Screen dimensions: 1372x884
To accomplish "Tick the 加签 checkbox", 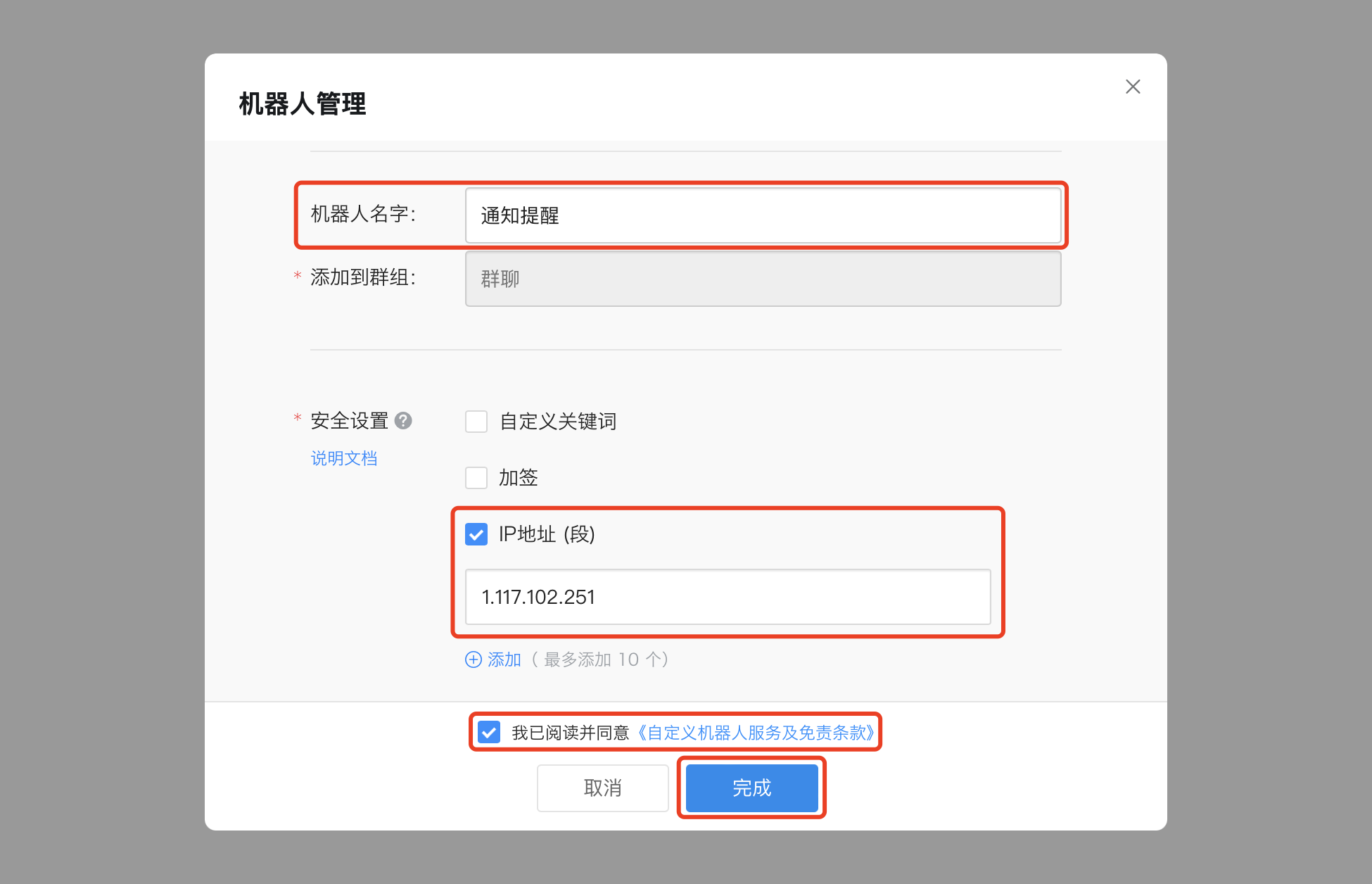I will click(476, 478).
